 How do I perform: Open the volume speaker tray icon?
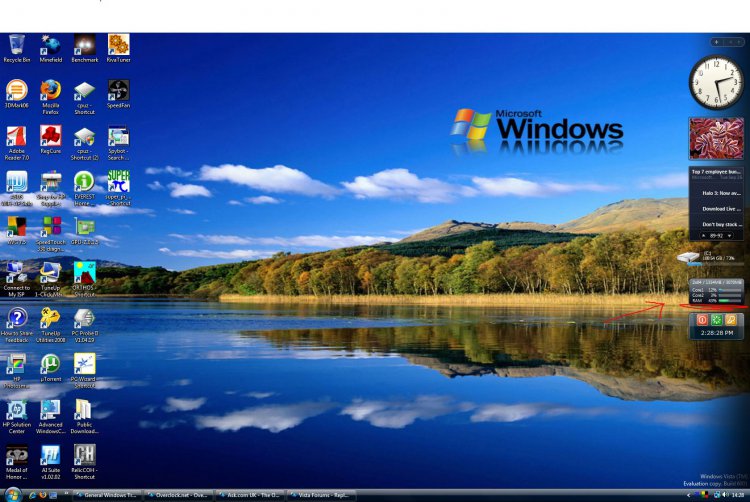pos(725,495)
